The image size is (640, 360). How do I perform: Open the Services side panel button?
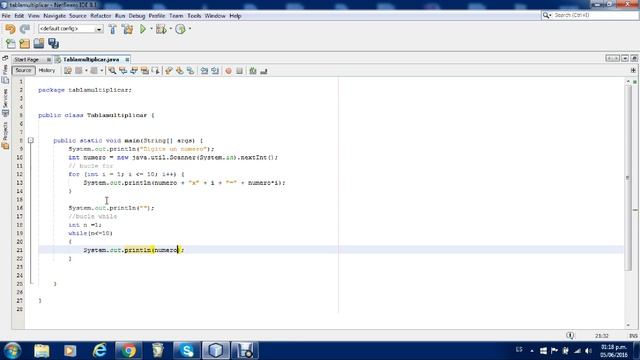[5, 102]
